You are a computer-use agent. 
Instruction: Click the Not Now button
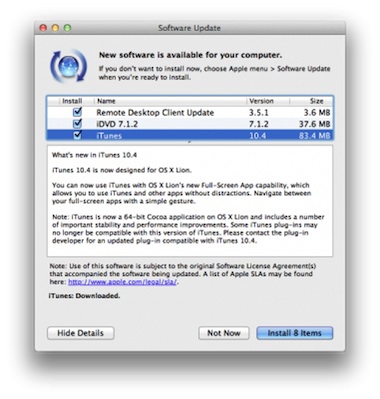224,333
